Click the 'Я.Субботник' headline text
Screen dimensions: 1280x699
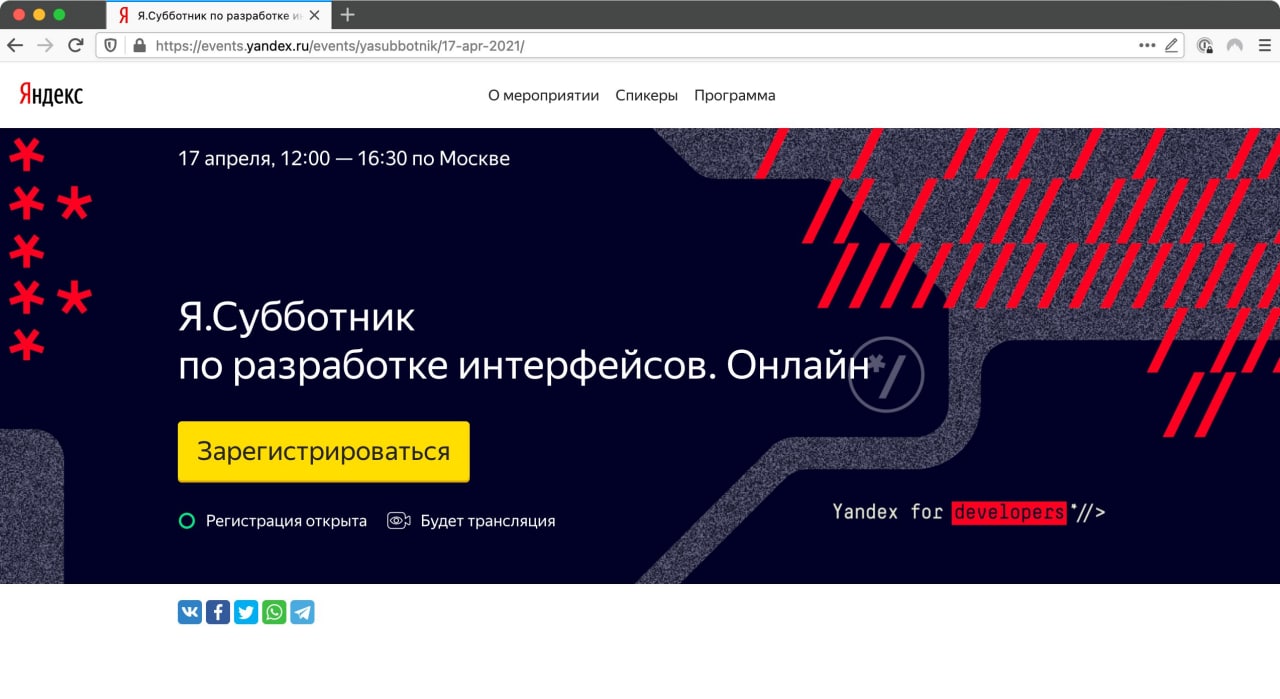296,318
